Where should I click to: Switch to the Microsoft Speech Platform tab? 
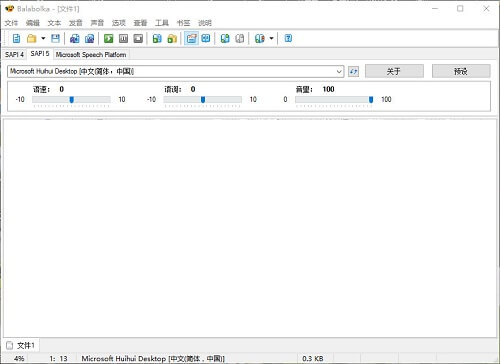point(91,55)
